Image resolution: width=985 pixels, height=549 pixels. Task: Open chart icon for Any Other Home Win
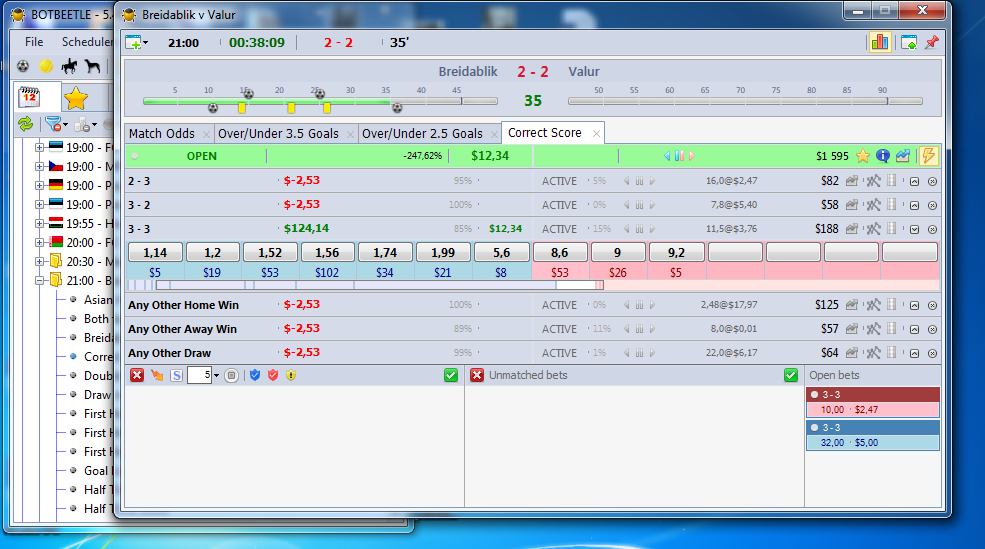click(x=851, y=305)
